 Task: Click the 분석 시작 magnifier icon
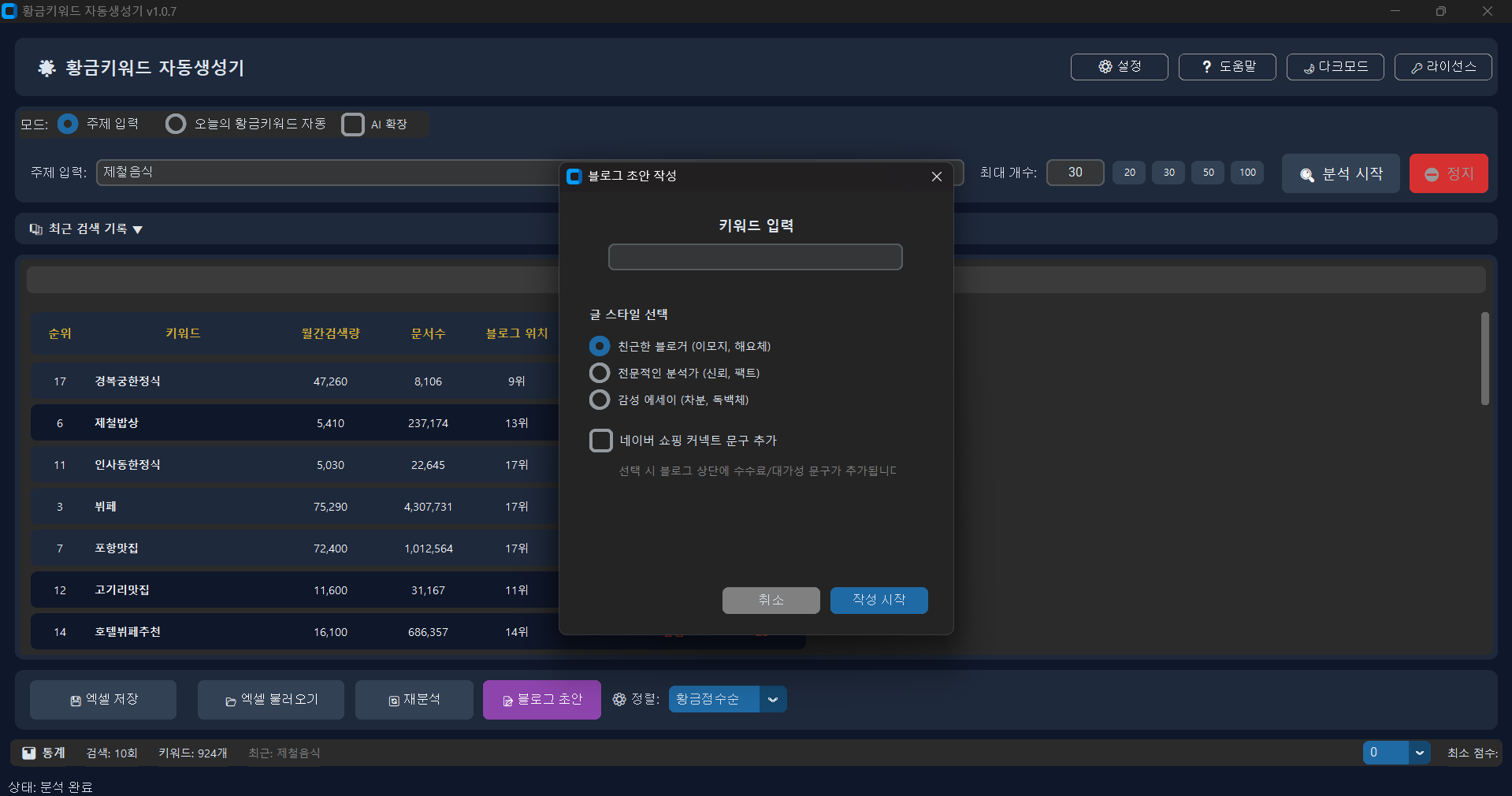click(1306, 175)
